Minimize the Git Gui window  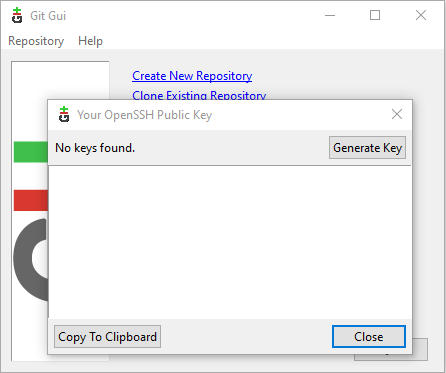click(330, 15)
